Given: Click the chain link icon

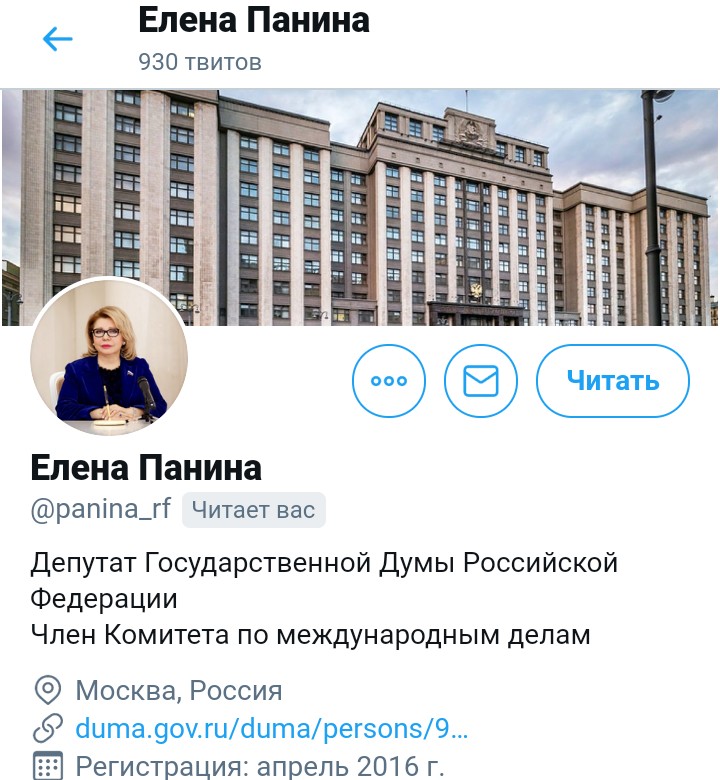Looking at the screenshot, I should (x=48, y=728).
